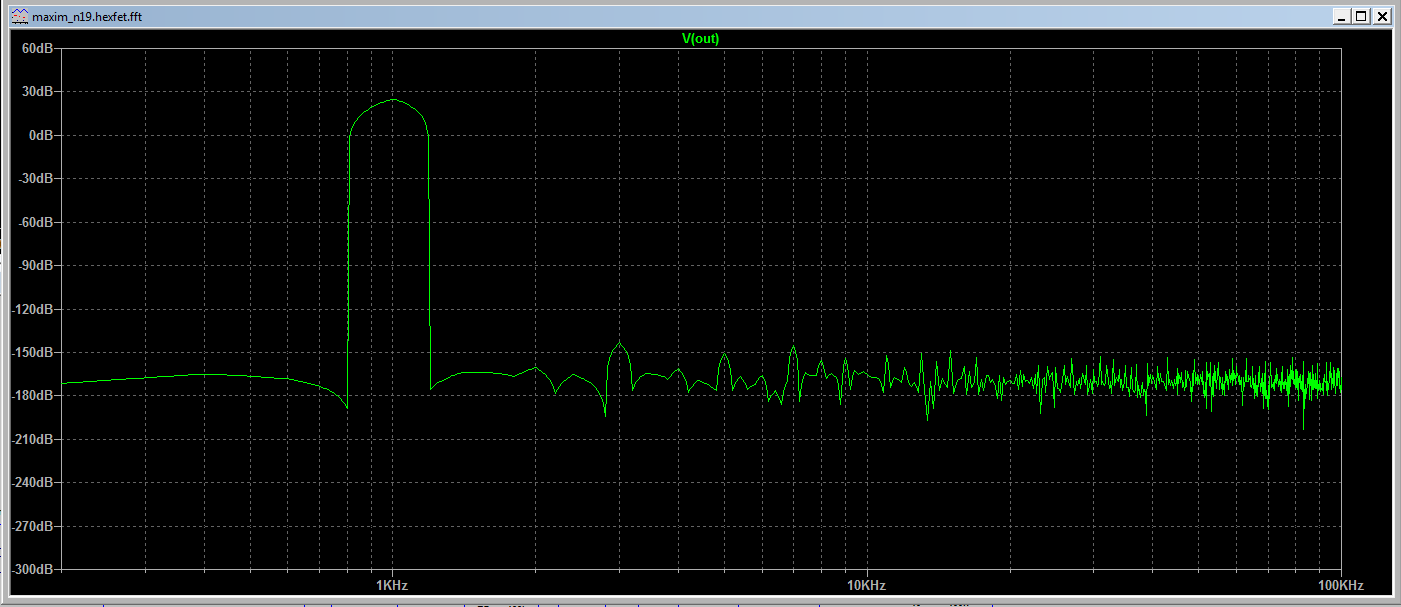
Task: Click the -240dB vertical axis label
Action: point(30,482)
